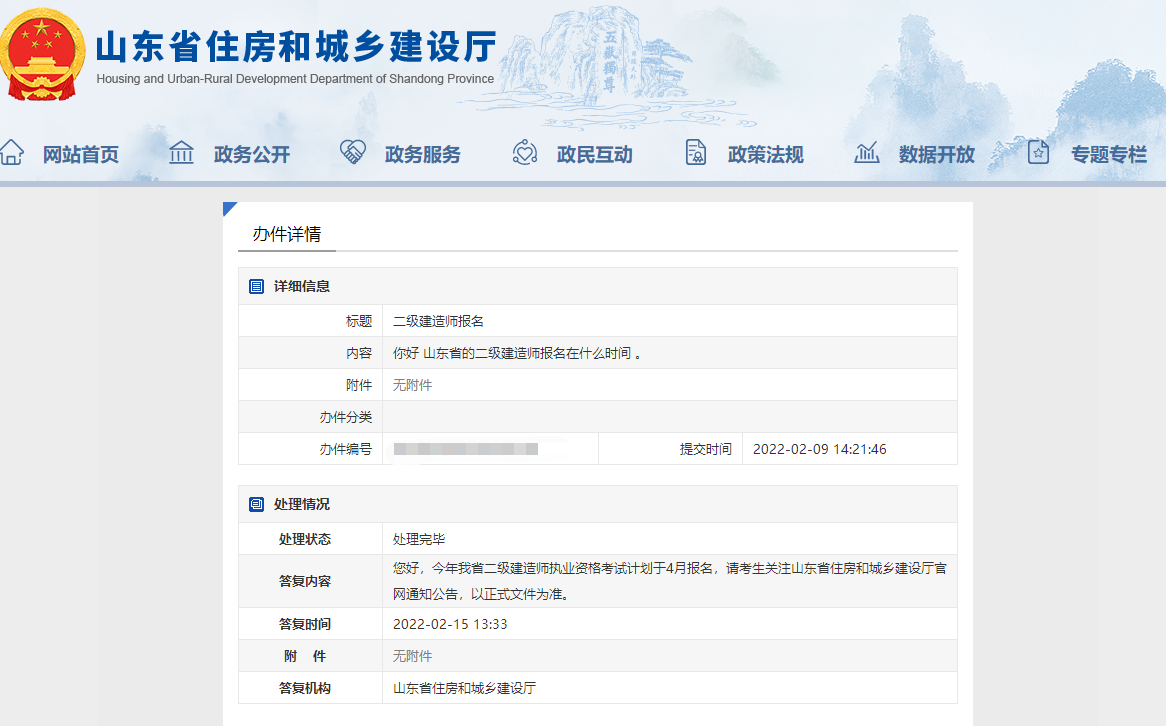Open the 政务公开 navigation item
This screenshot has height=726, width=1166.
[251, 153]
